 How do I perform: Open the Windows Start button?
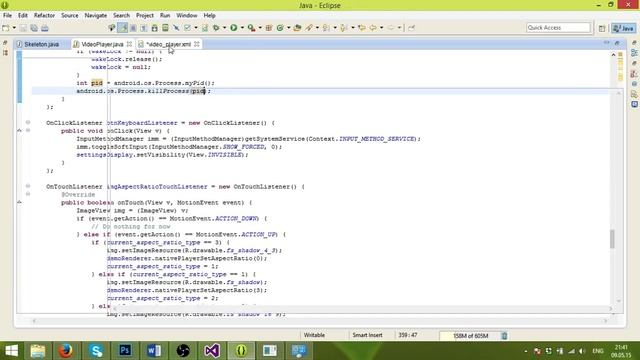(11, 351)
